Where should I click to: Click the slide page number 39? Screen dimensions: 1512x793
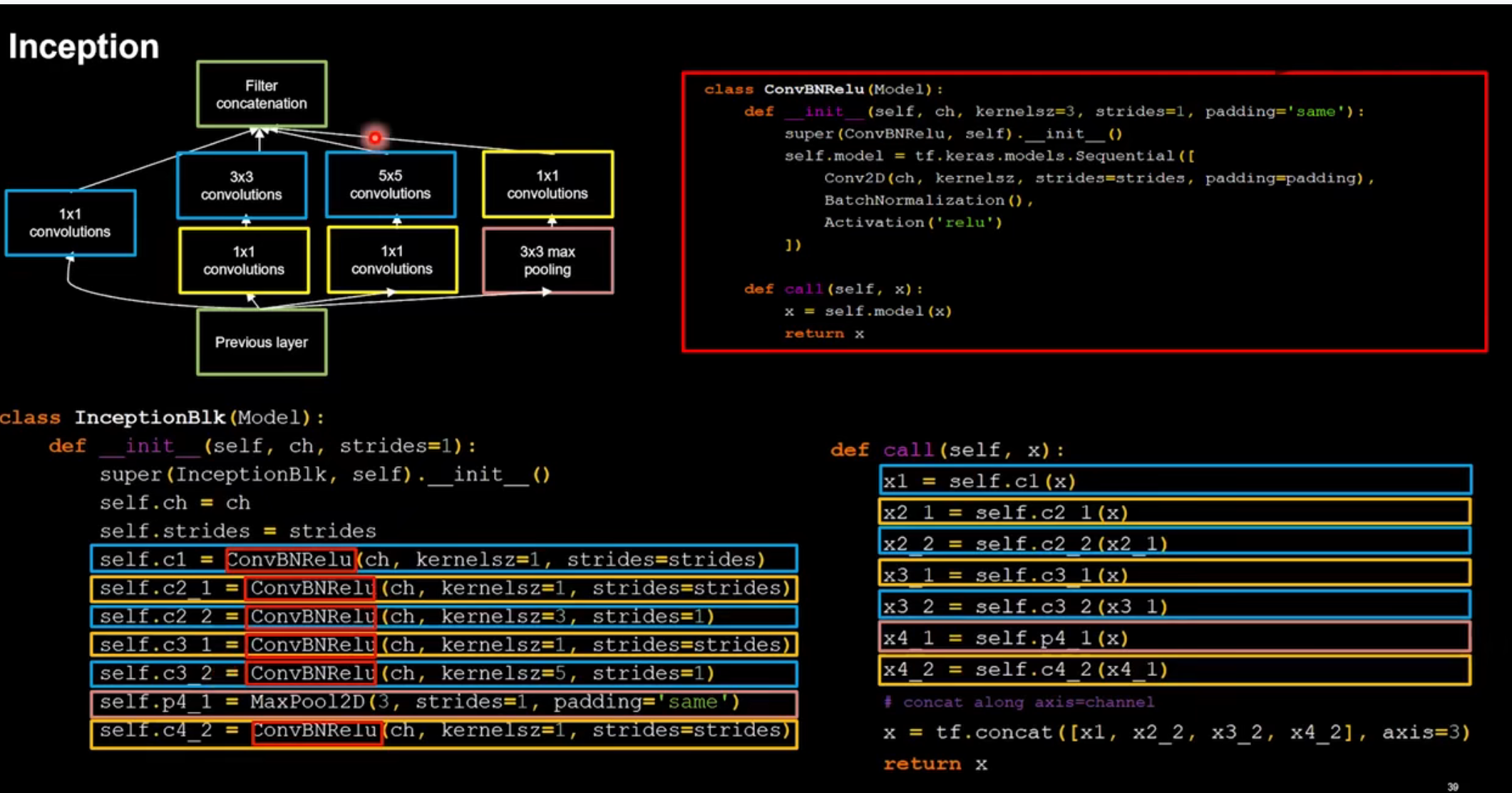(1452, 787)
